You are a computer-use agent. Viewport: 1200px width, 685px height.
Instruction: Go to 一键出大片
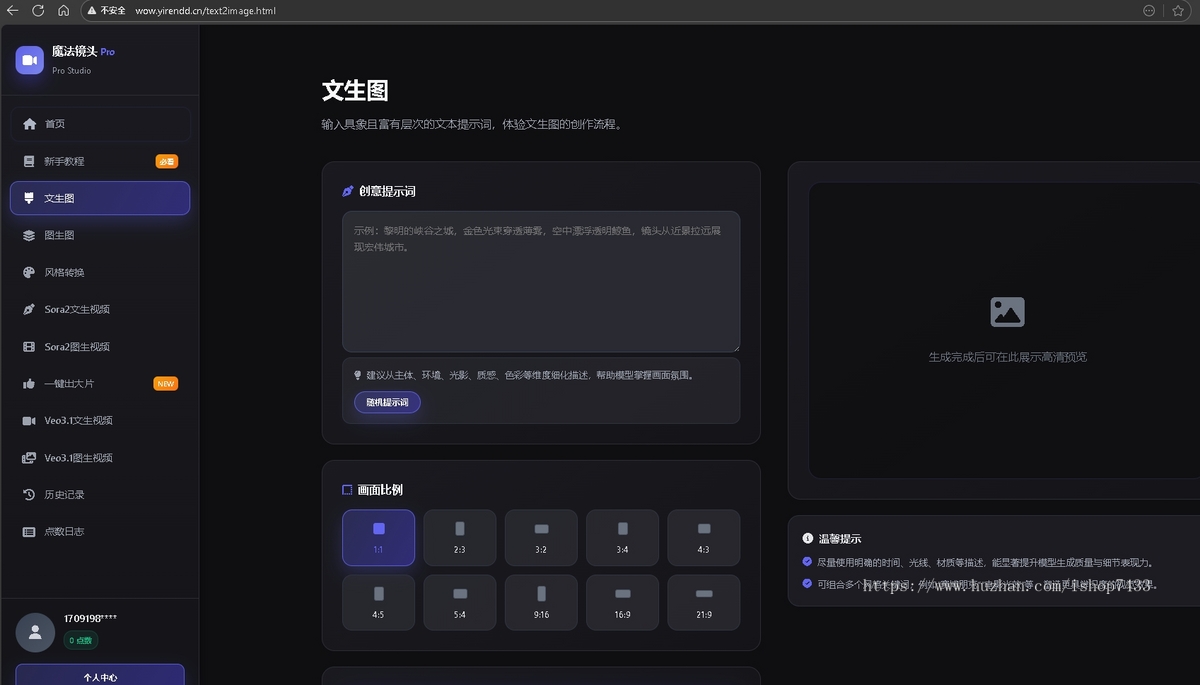pos(100,383)
